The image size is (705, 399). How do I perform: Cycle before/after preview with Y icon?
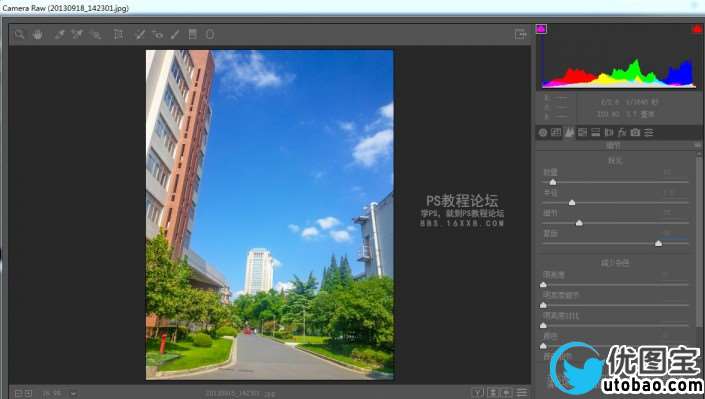[x=477, y=393]
